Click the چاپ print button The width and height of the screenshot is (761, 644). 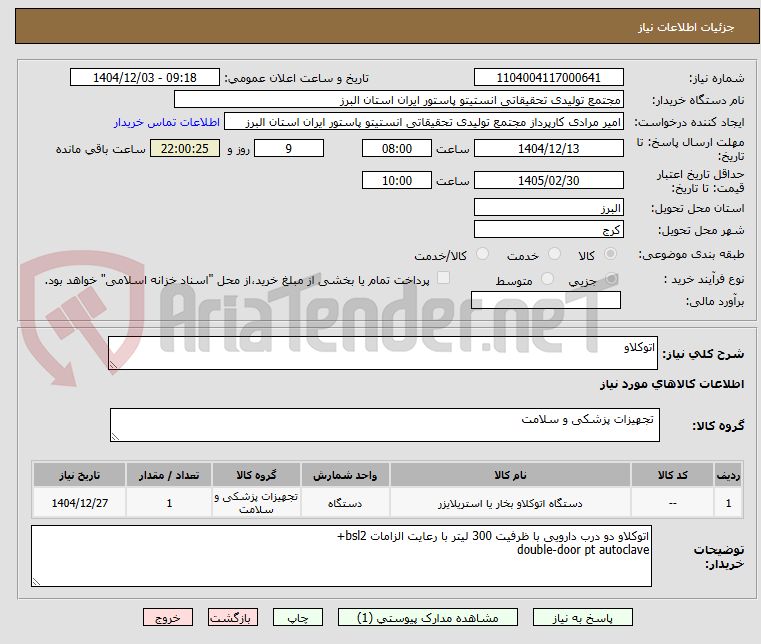tap(298, 617)
